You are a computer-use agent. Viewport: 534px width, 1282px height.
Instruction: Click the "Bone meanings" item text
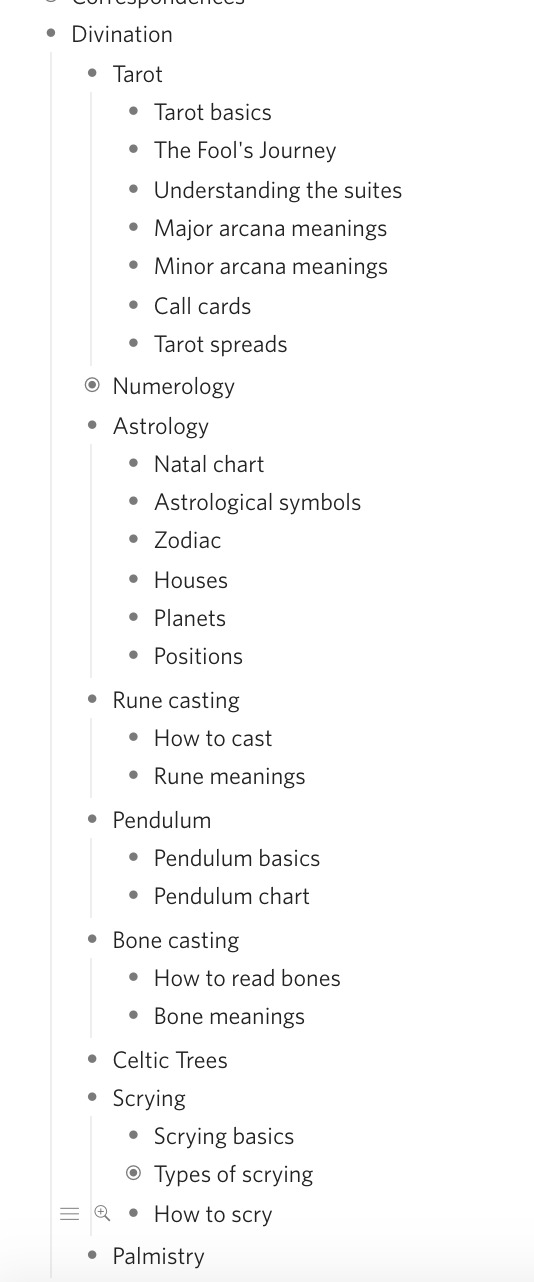tap(229, 1016)
